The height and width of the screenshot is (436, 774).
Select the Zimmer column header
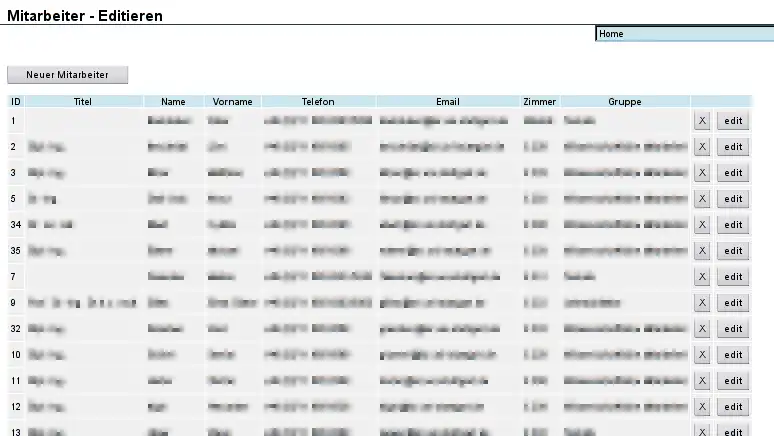pyautogui.click(x=540, y=102)
